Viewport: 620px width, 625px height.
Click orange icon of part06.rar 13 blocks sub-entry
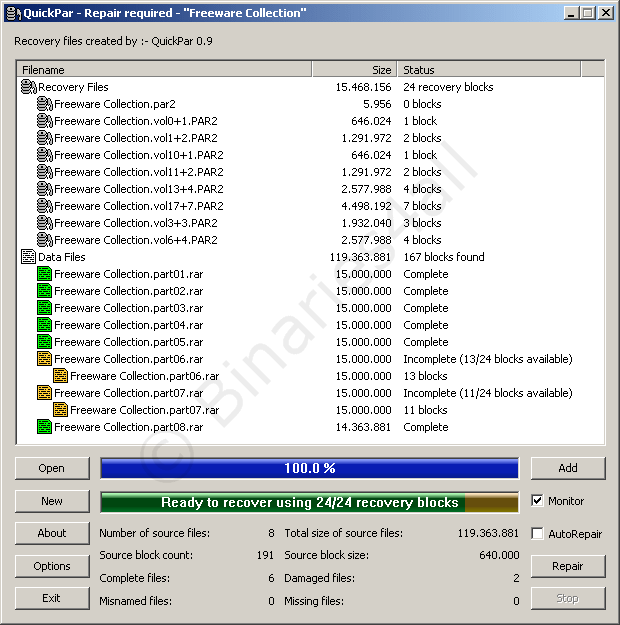pyautogui.click(x=60, y=376)
